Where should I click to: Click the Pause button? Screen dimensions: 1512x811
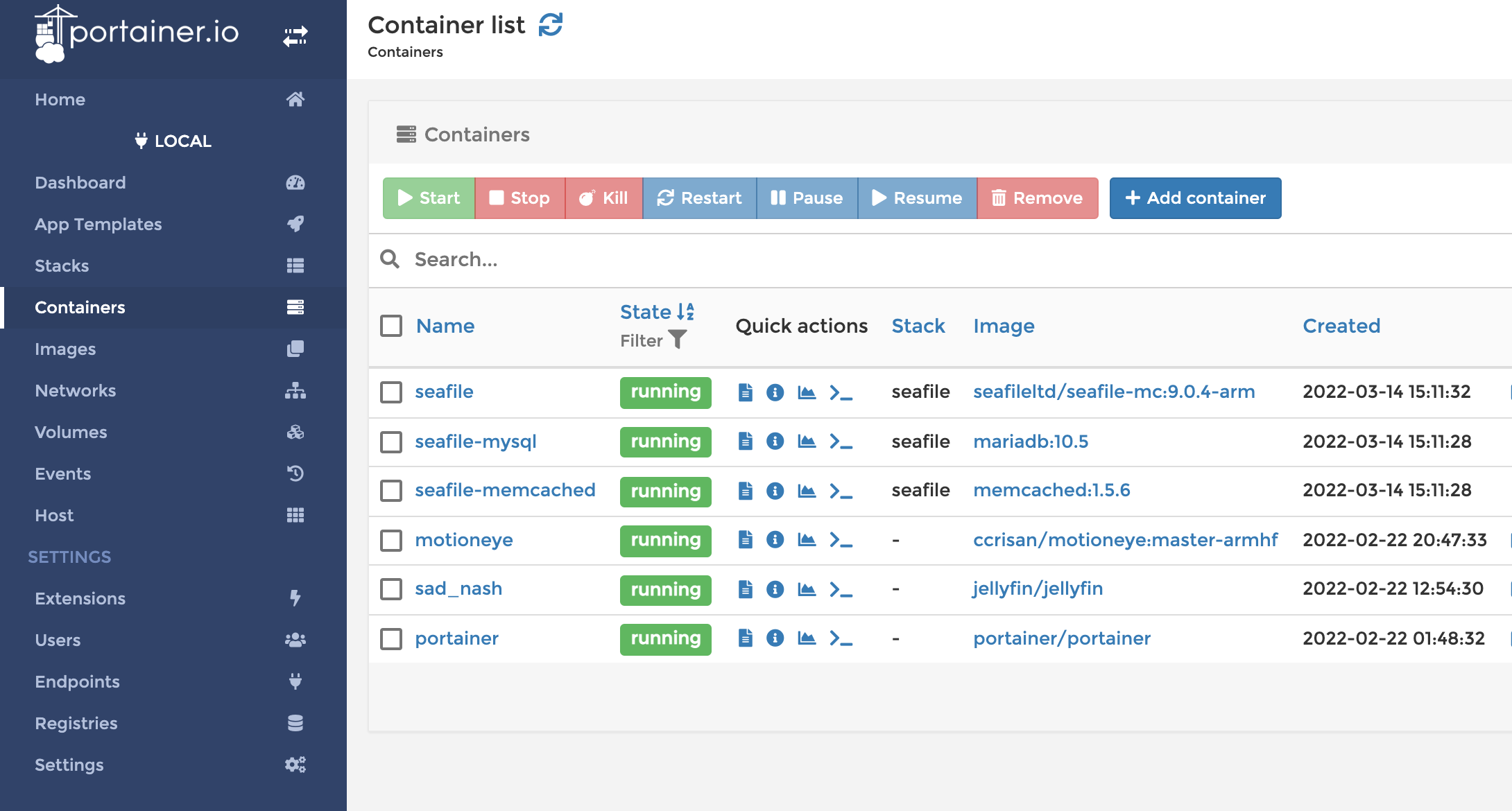(x=807, y=198)
